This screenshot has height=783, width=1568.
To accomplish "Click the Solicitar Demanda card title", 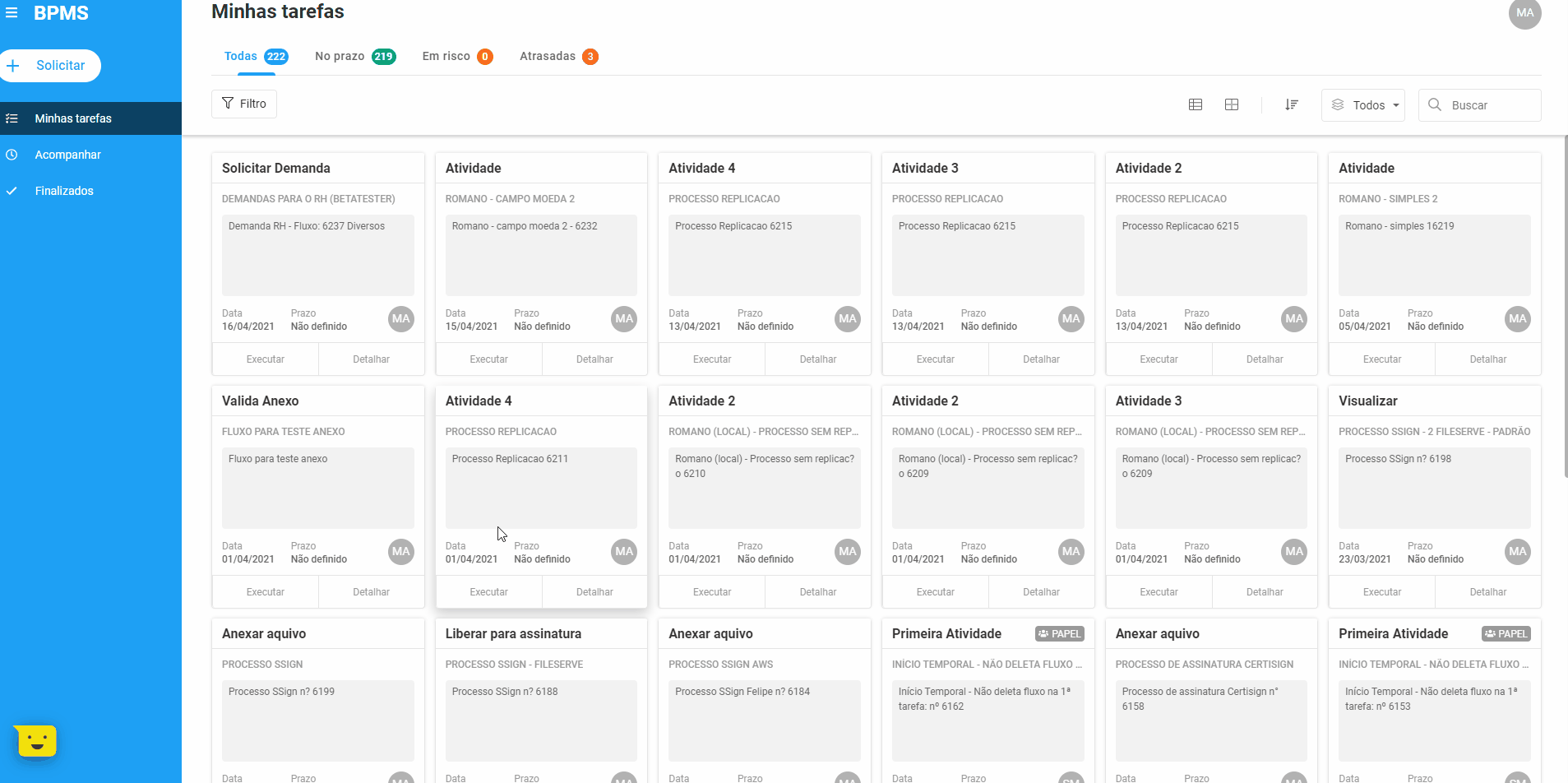I will tap(276, 168).
